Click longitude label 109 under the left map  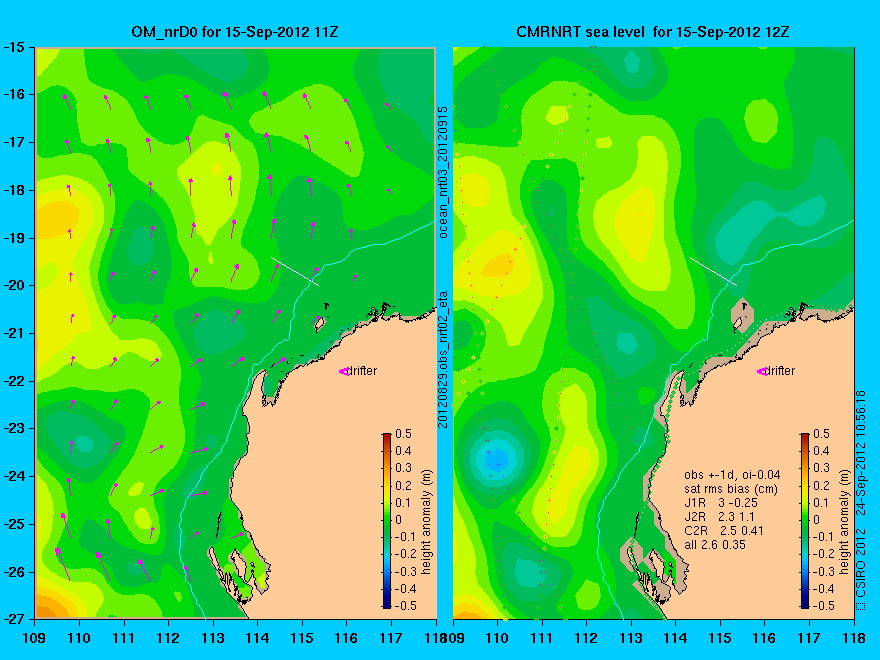point(35,638)
